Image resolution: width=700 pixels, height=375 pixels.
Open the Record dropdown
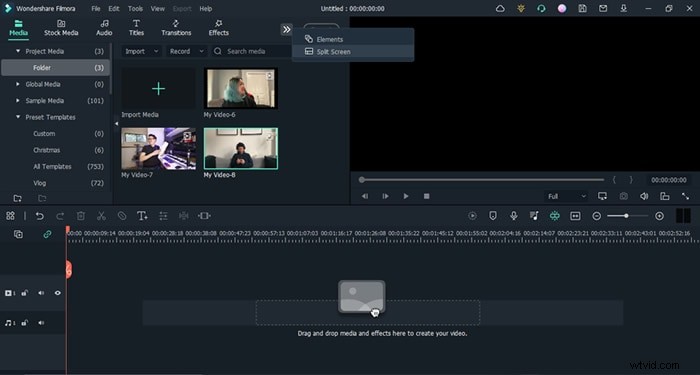point(187,51)
